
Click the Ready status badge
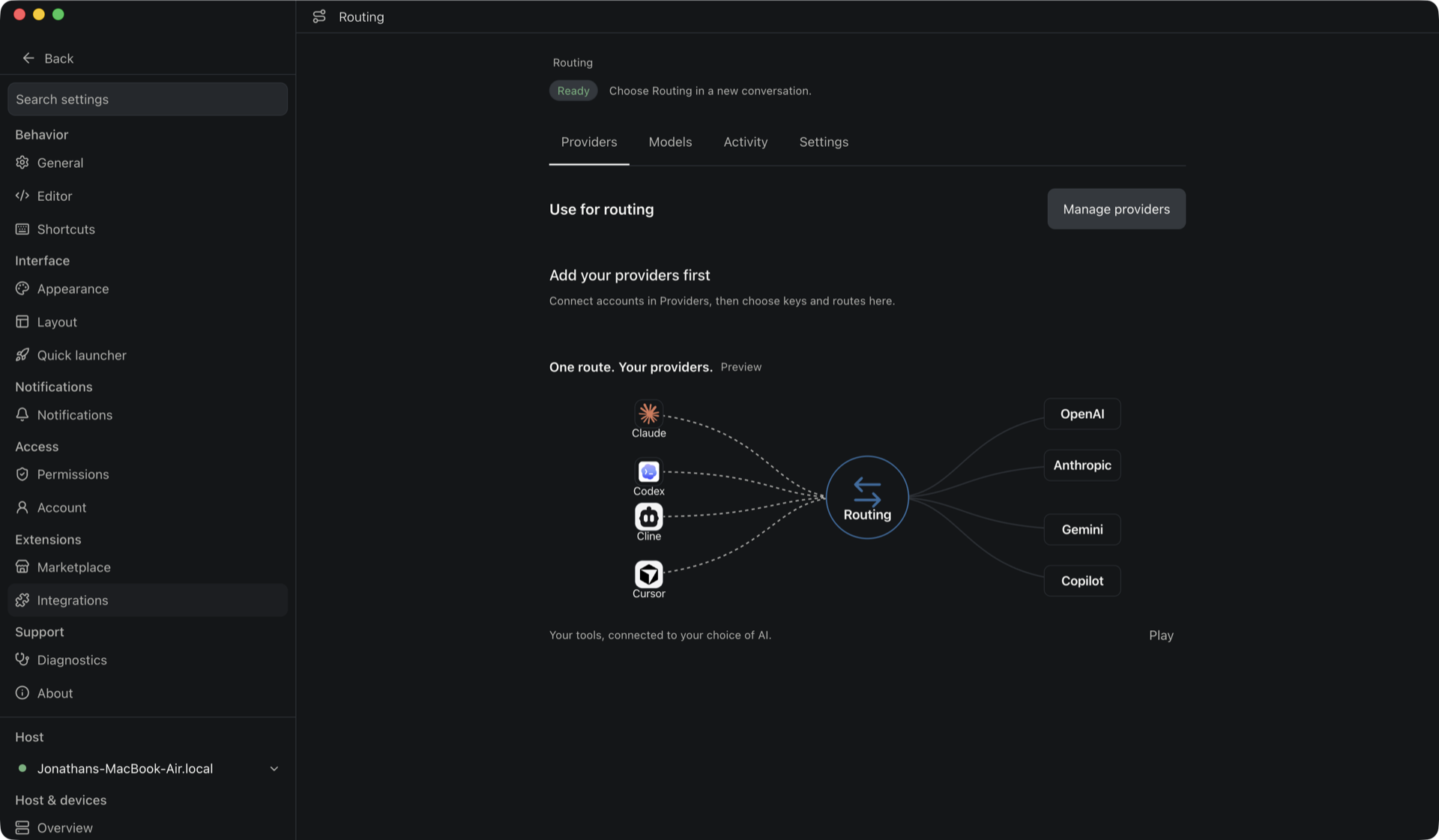pyautogui.click(x=573, y=91)
